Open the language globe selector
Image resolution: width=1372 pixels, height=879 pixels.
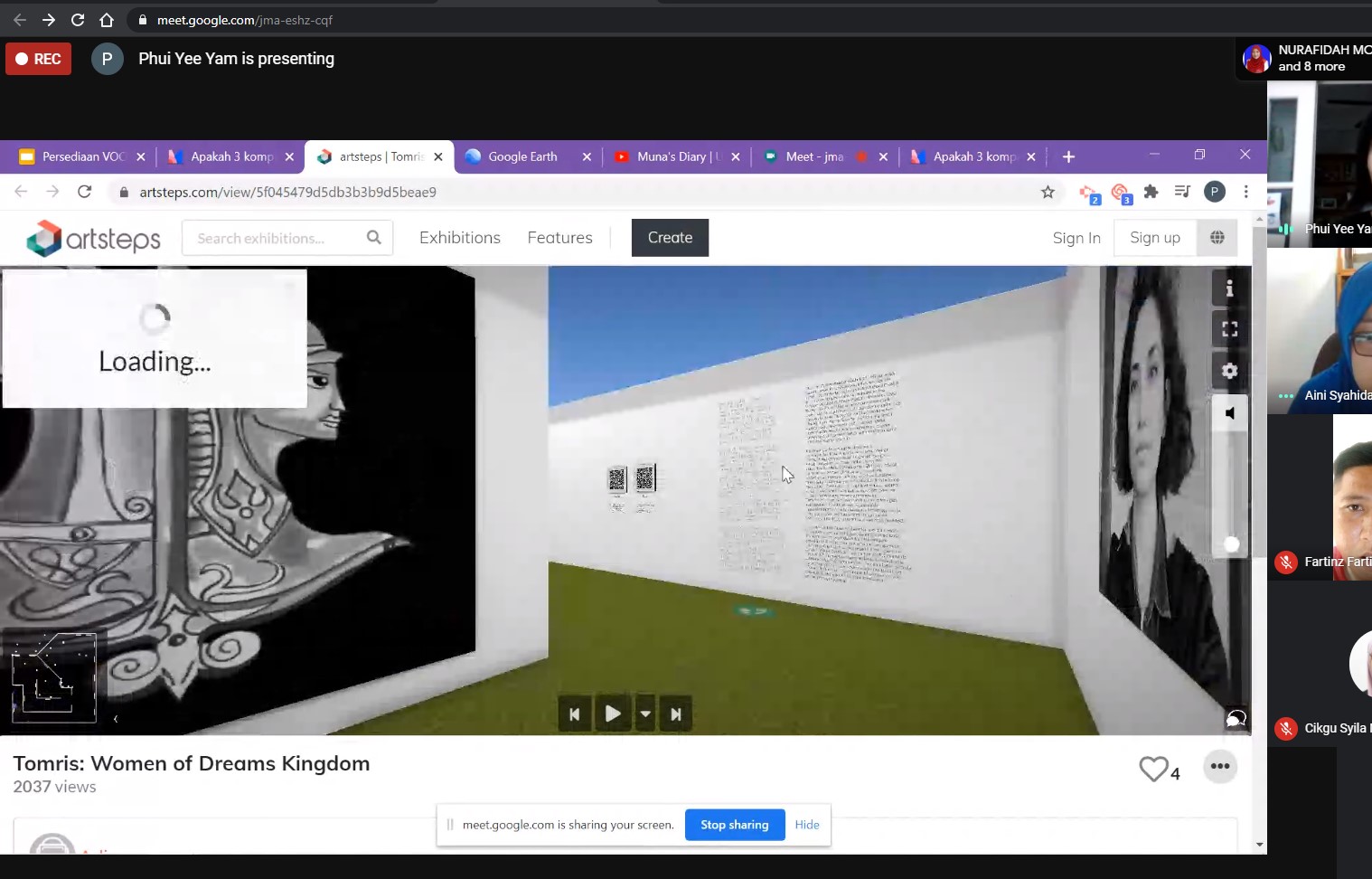pyautogui.click(x=1217, y=237)
